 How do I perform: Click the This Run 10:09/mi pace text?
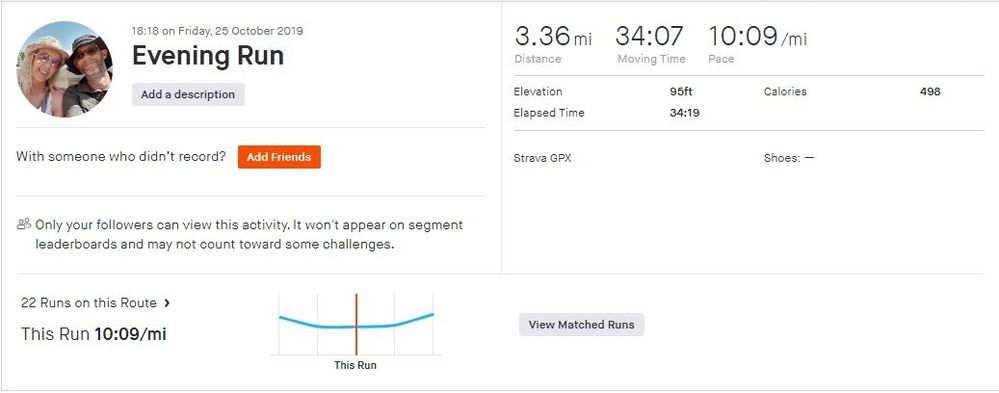point(94,334)
